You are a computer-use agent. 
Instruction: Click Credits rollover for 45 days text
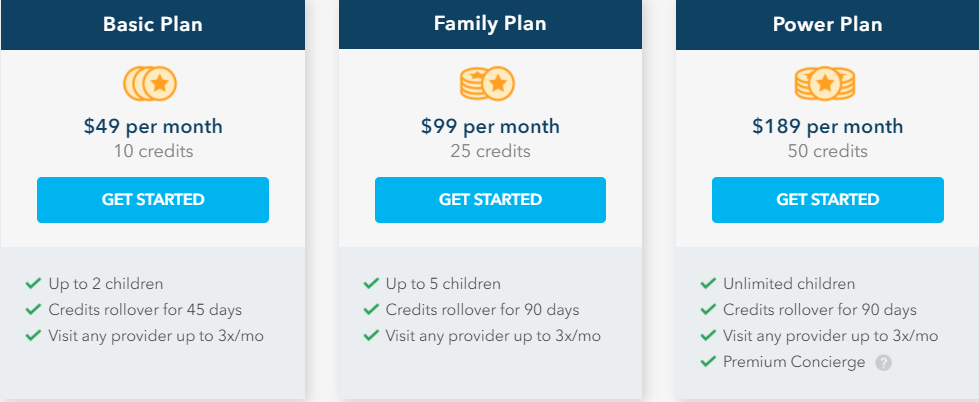point(145,310)
